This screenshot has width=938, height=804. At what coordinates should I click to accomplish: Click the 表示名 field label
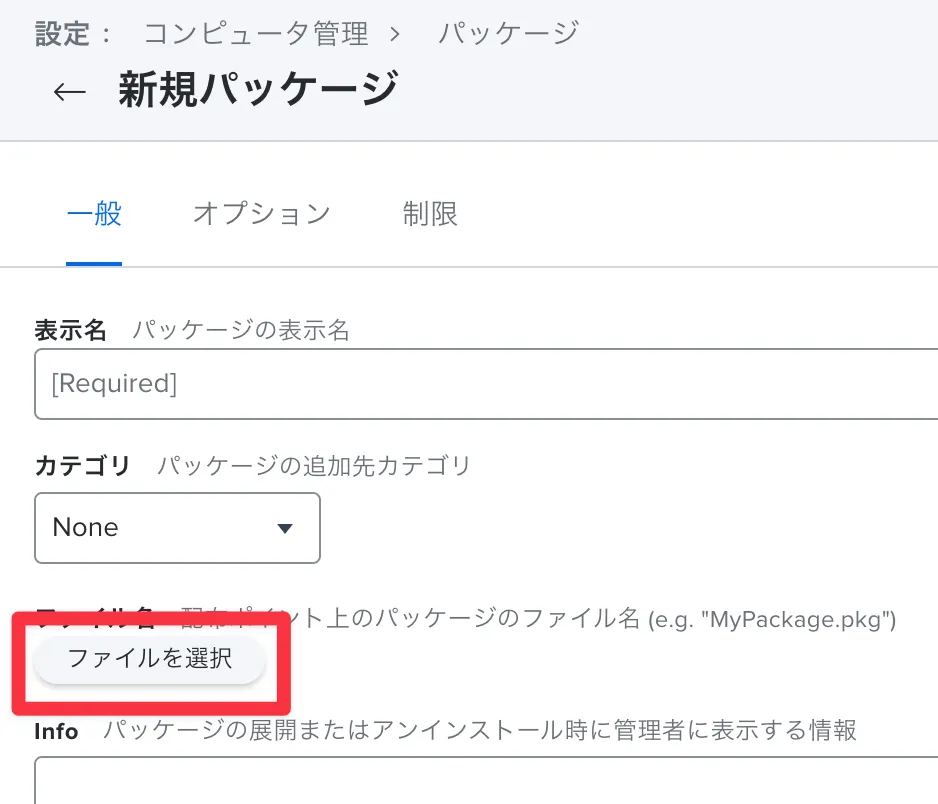70,331
